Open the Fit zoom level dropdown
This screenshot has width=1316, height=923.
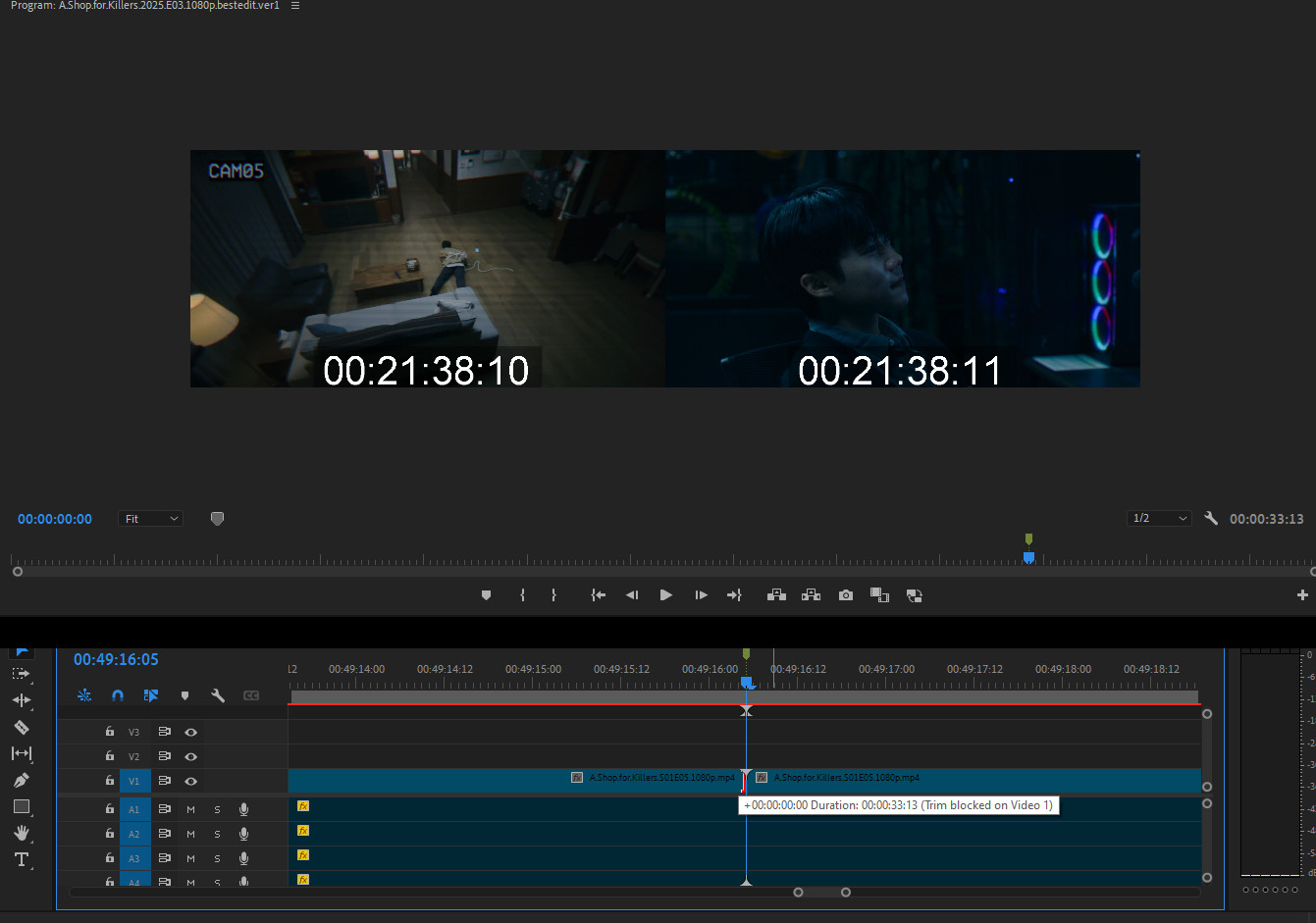pos(151,519)
